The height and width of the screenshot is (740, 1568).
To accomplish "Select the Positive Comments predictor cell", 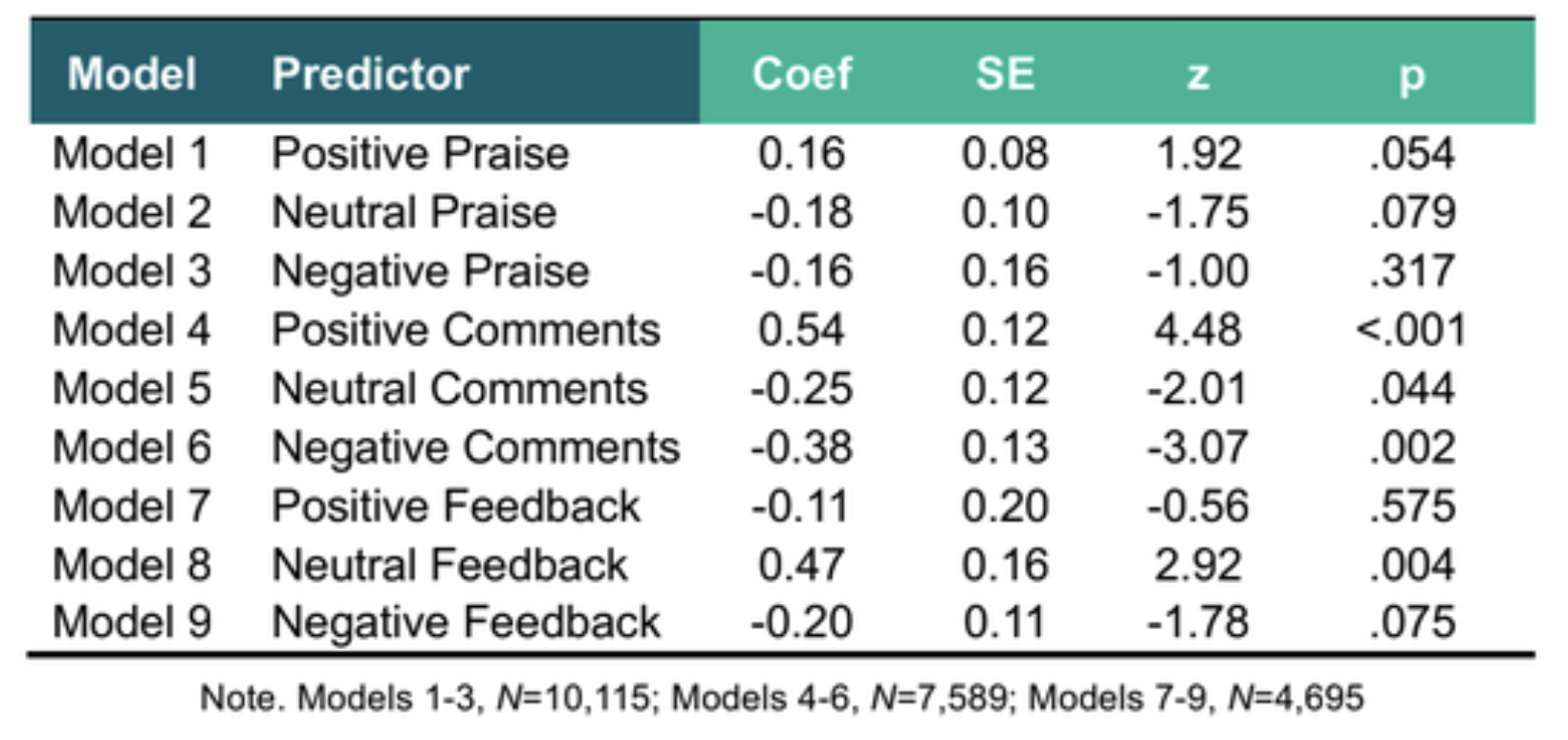I will click(466, 330).
